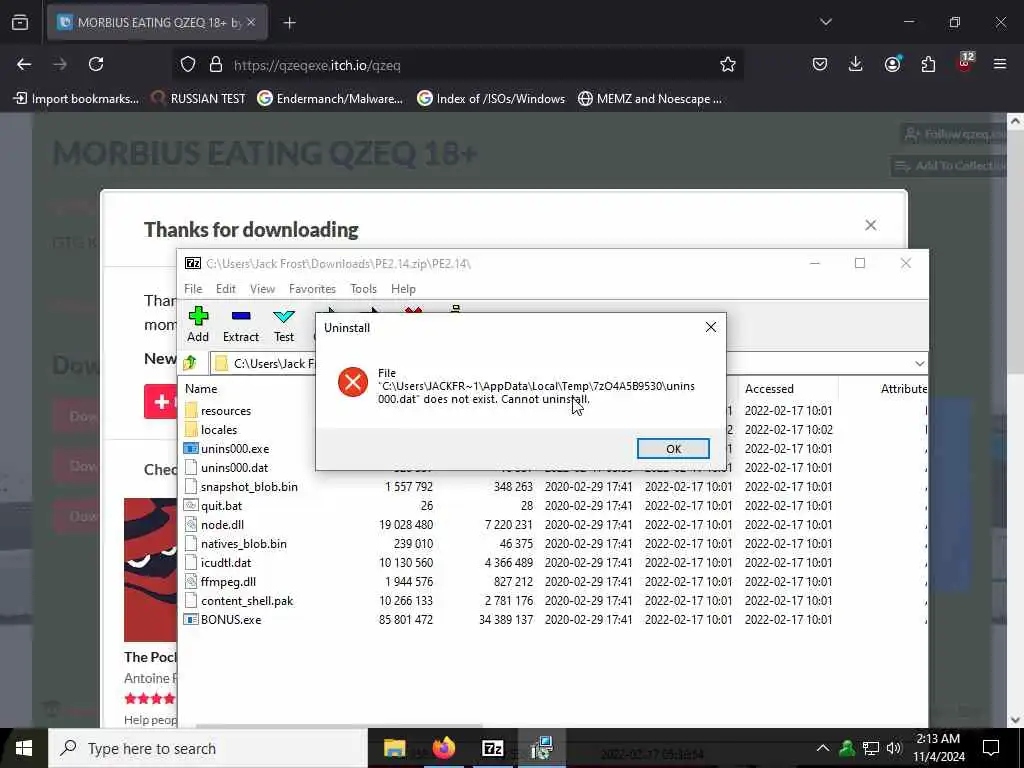Open the File menu in 7-Zip
Screen dimensions: 1024x768
point(193,289)
